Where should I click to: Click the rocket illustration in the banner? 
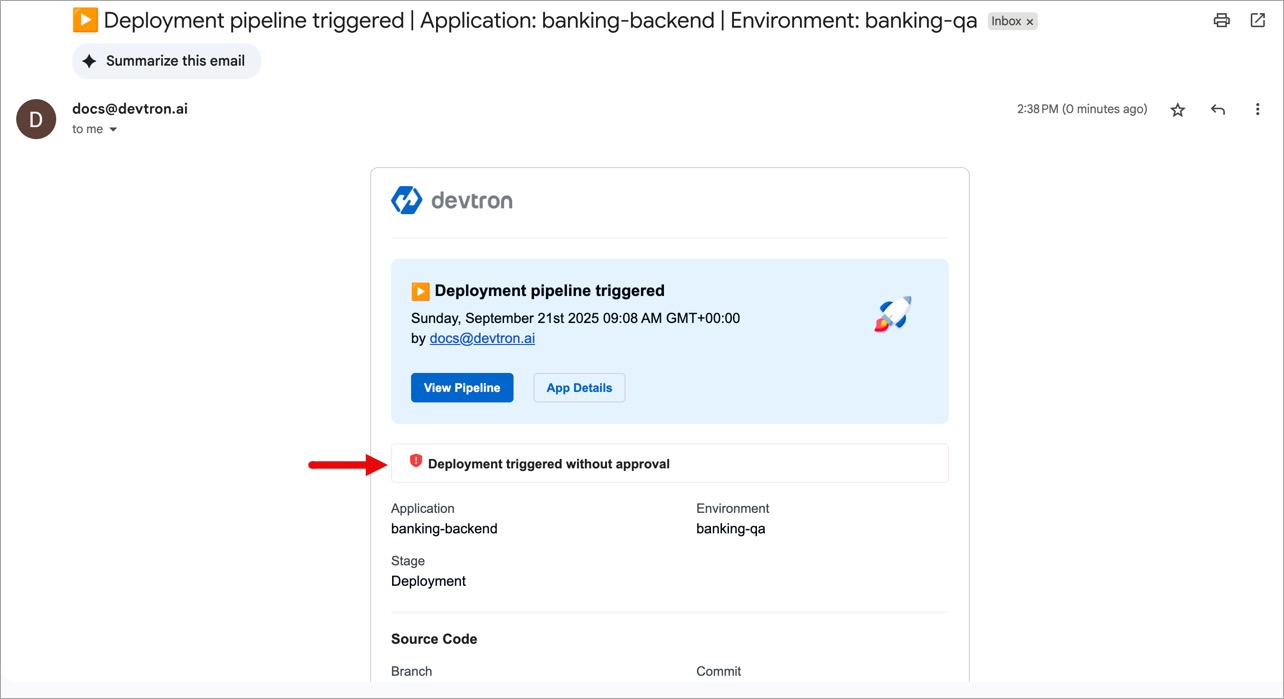click(891, 313)
